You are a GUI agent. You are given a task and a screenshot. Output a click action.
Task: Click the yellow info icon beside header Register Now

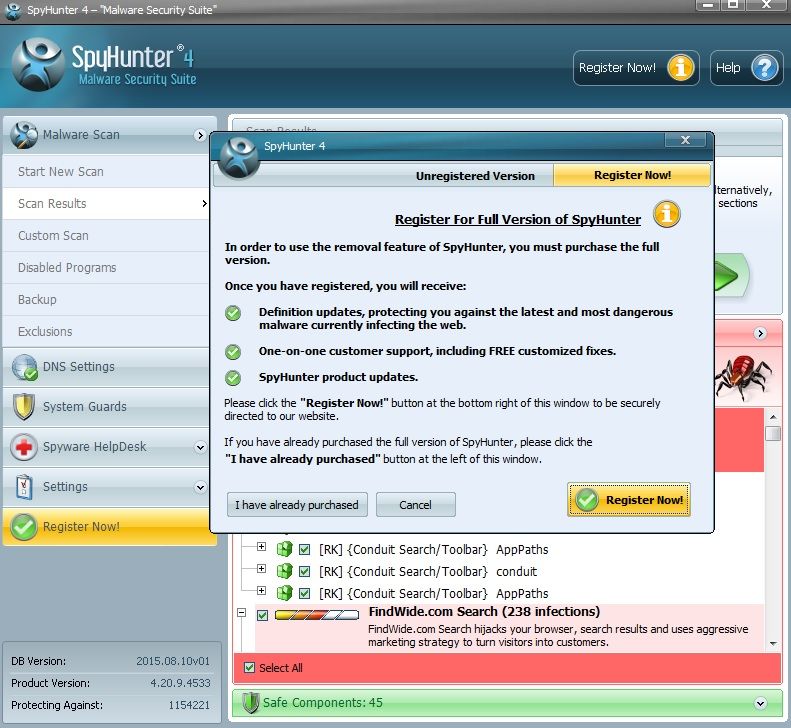click(x=680, y=67)
